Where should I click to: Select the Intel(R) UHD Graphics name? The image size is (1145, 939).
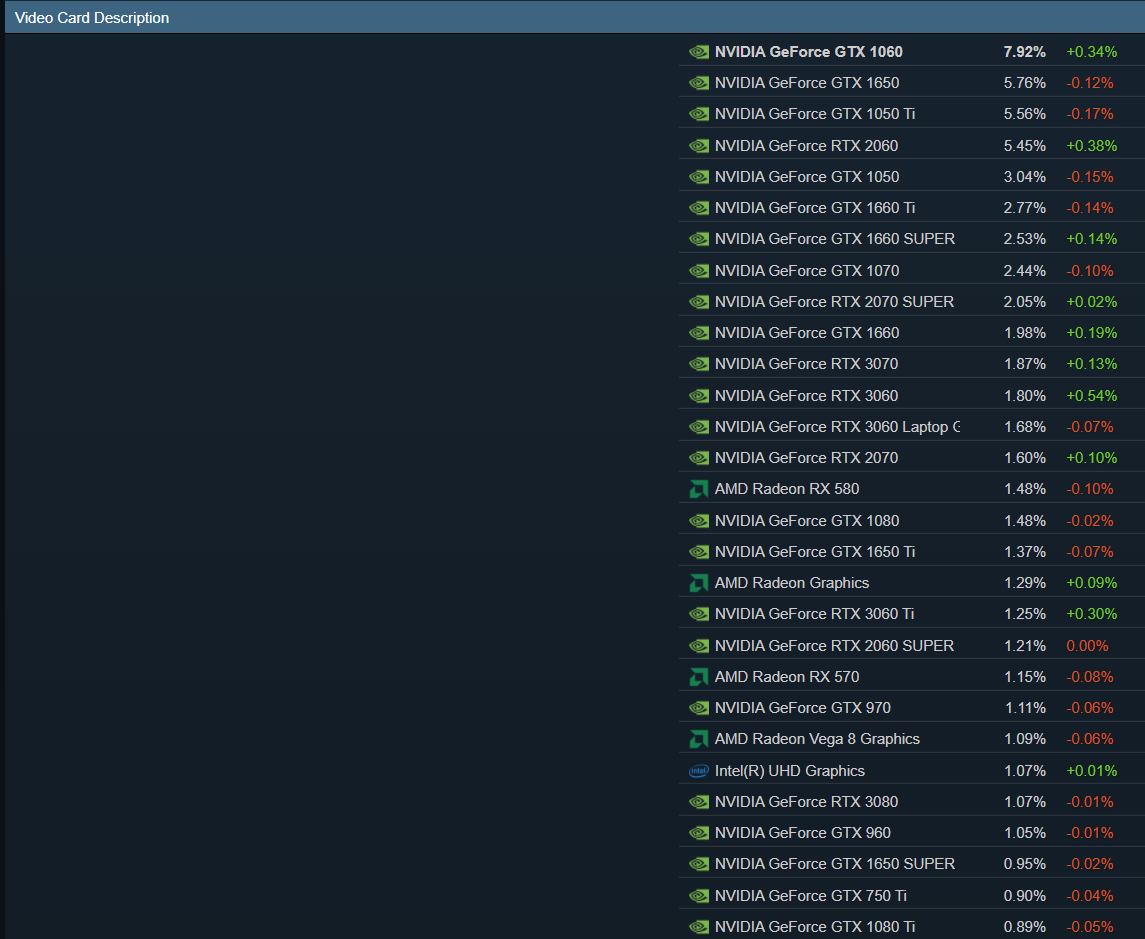coord(790,771)
